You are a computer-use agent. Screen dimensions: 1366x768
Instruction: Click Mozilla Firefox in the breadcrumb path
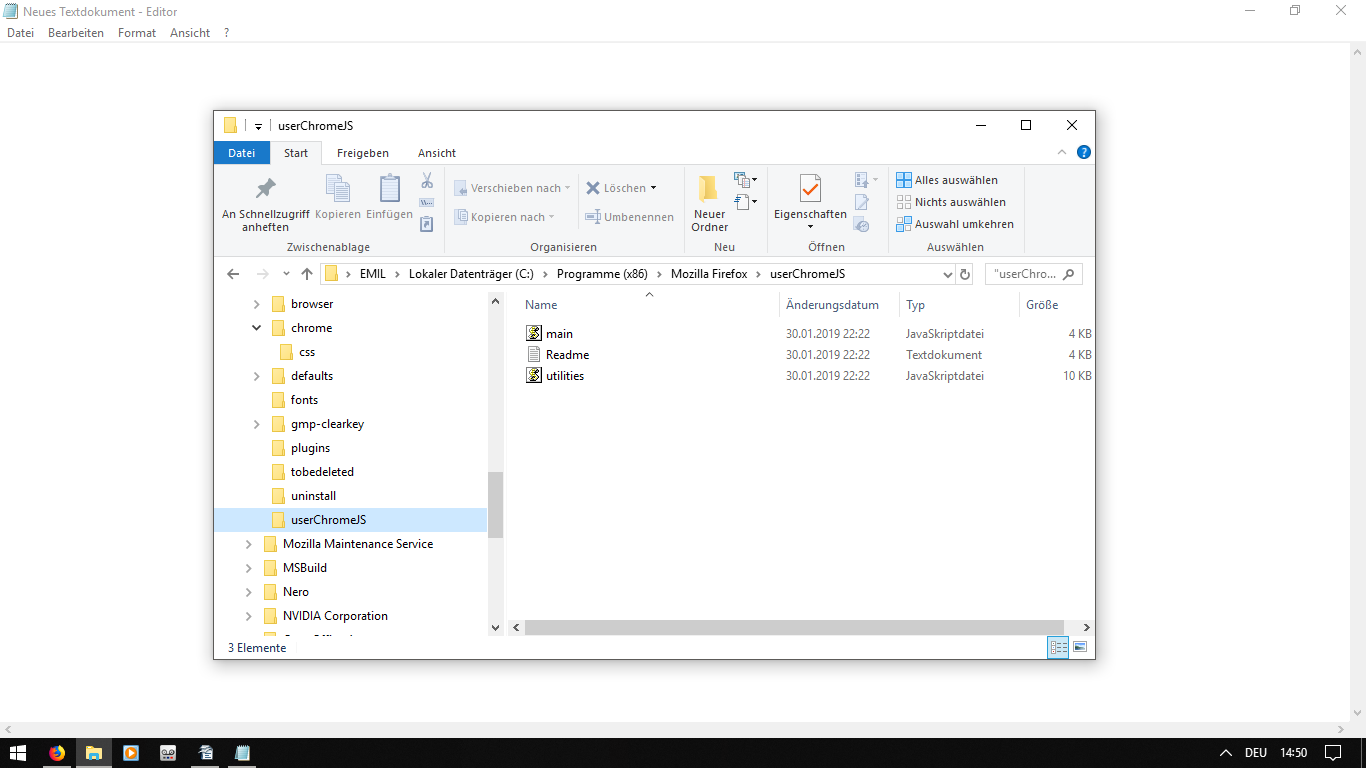(708, 274)
